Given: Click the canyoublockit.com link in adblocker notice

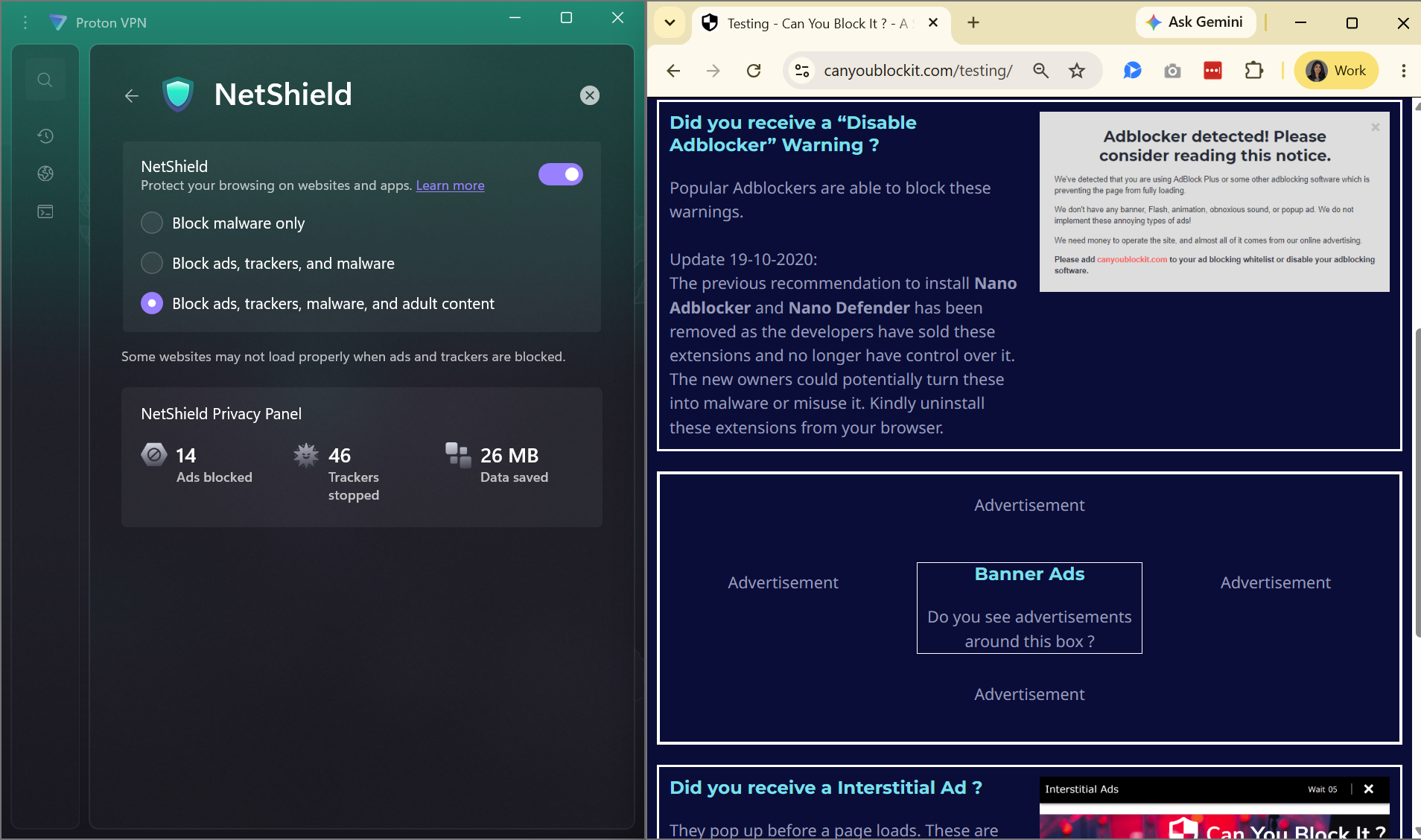Looking at the screenshot, I should click(1131, 260).
